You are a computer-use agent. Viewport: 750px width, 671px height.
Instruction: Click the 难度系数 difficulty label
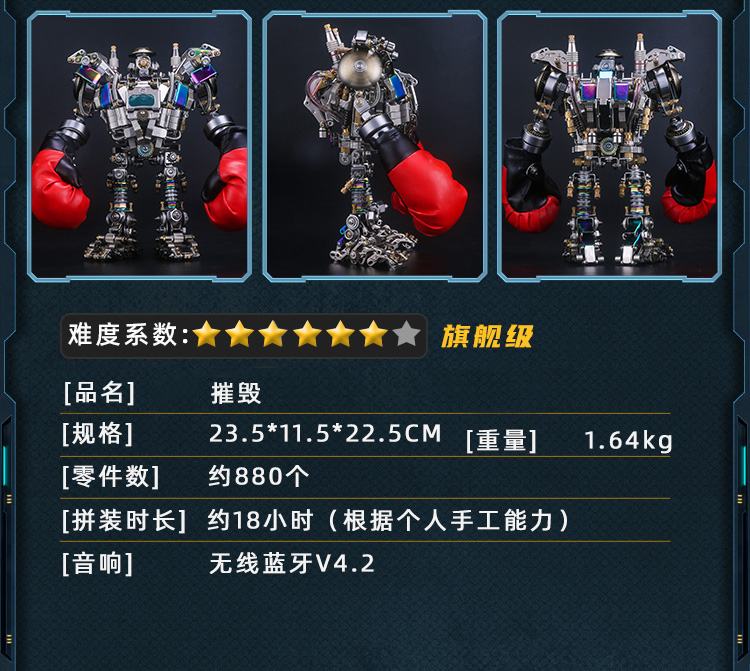tap(123, 334)
